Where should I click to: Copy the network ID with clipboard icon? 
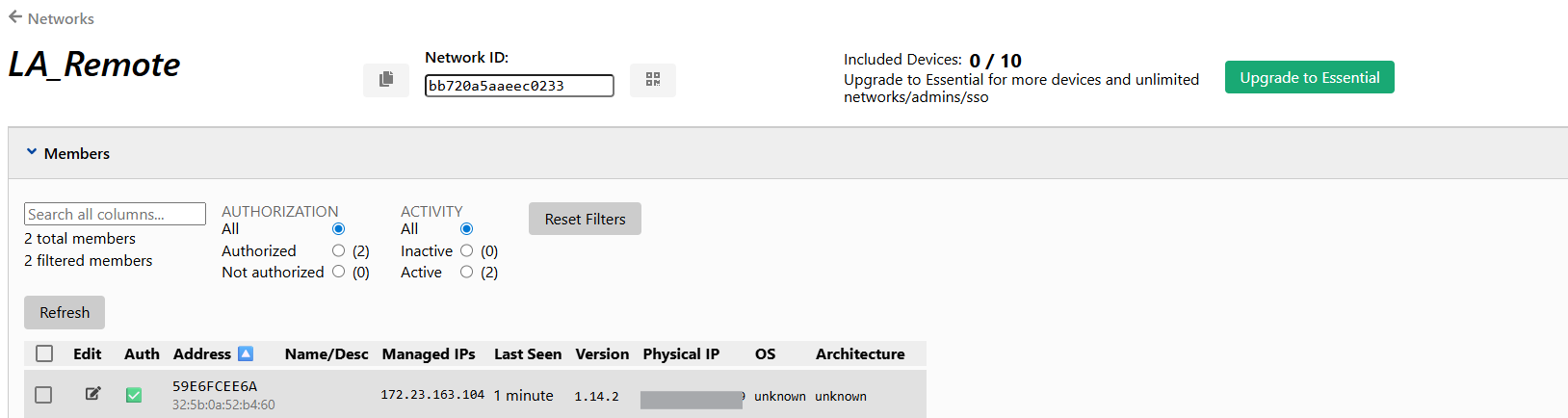[x=386, y=80]
